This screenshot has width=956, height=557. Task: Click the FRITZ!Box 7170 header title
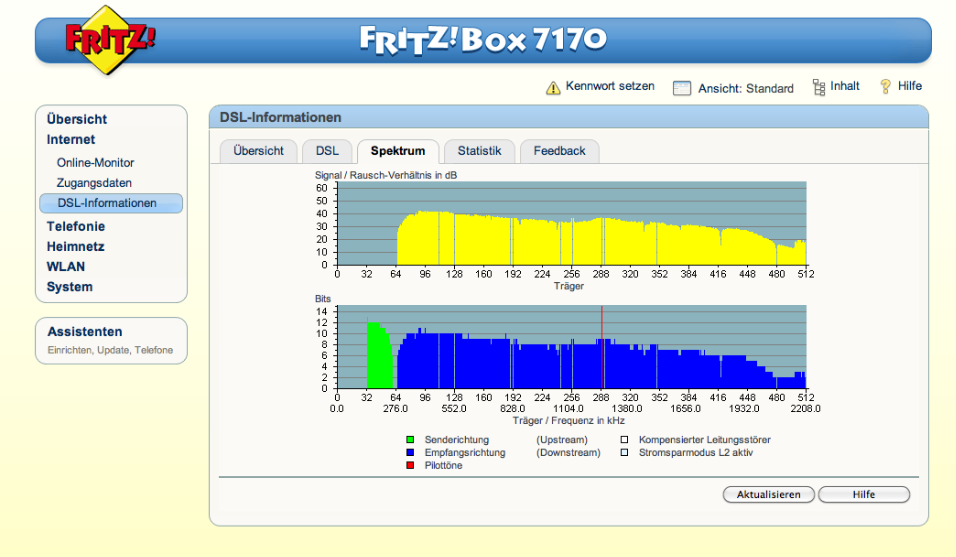483,40
